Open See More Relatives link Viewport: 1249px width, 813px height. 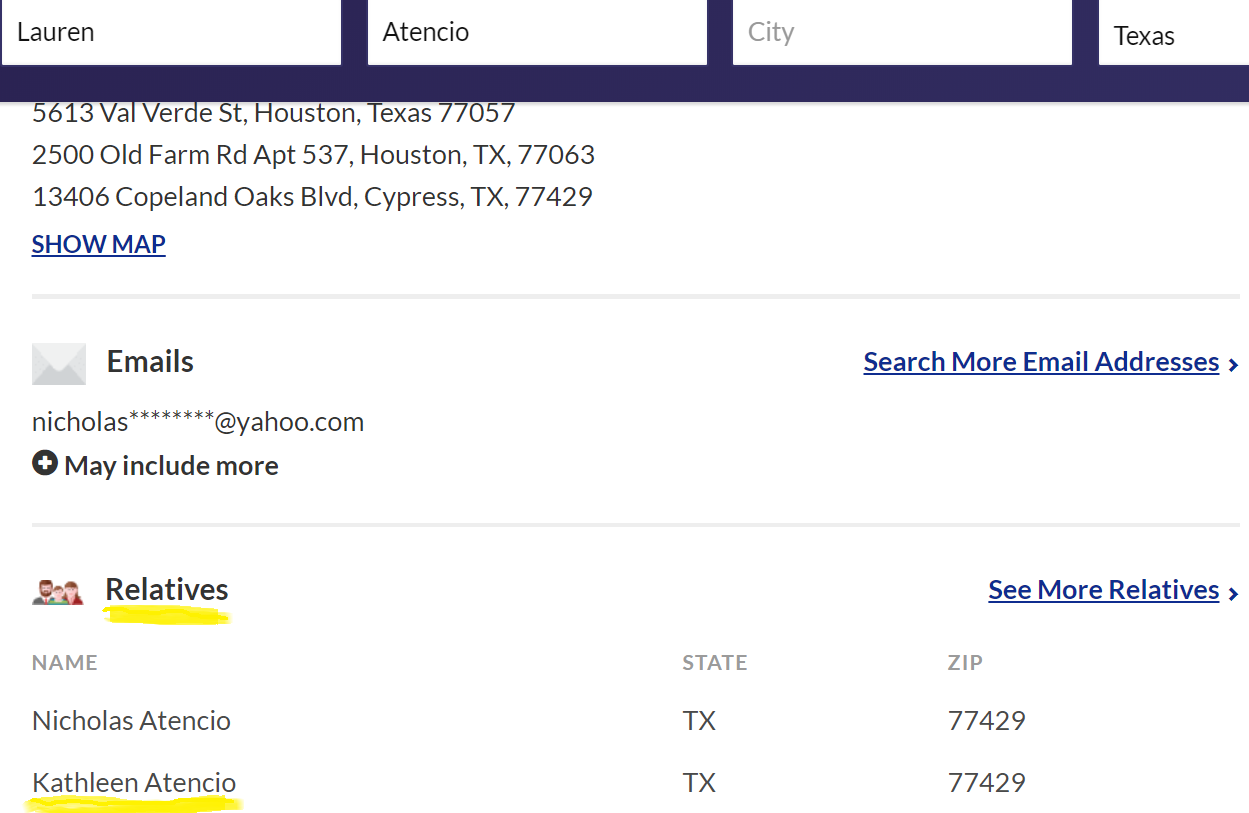coord(1104,590)
